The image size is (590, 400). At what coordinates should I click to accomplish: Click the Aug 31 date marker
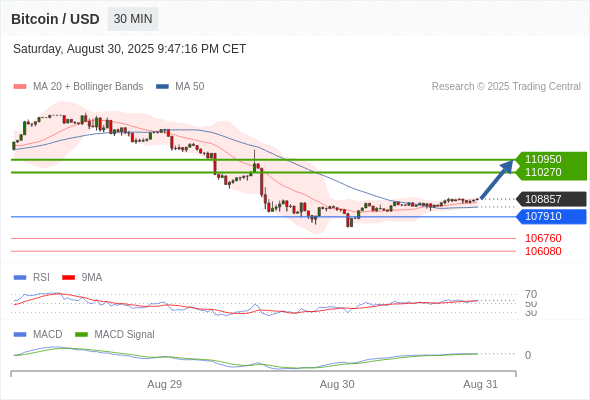click(x=481, y=384)
